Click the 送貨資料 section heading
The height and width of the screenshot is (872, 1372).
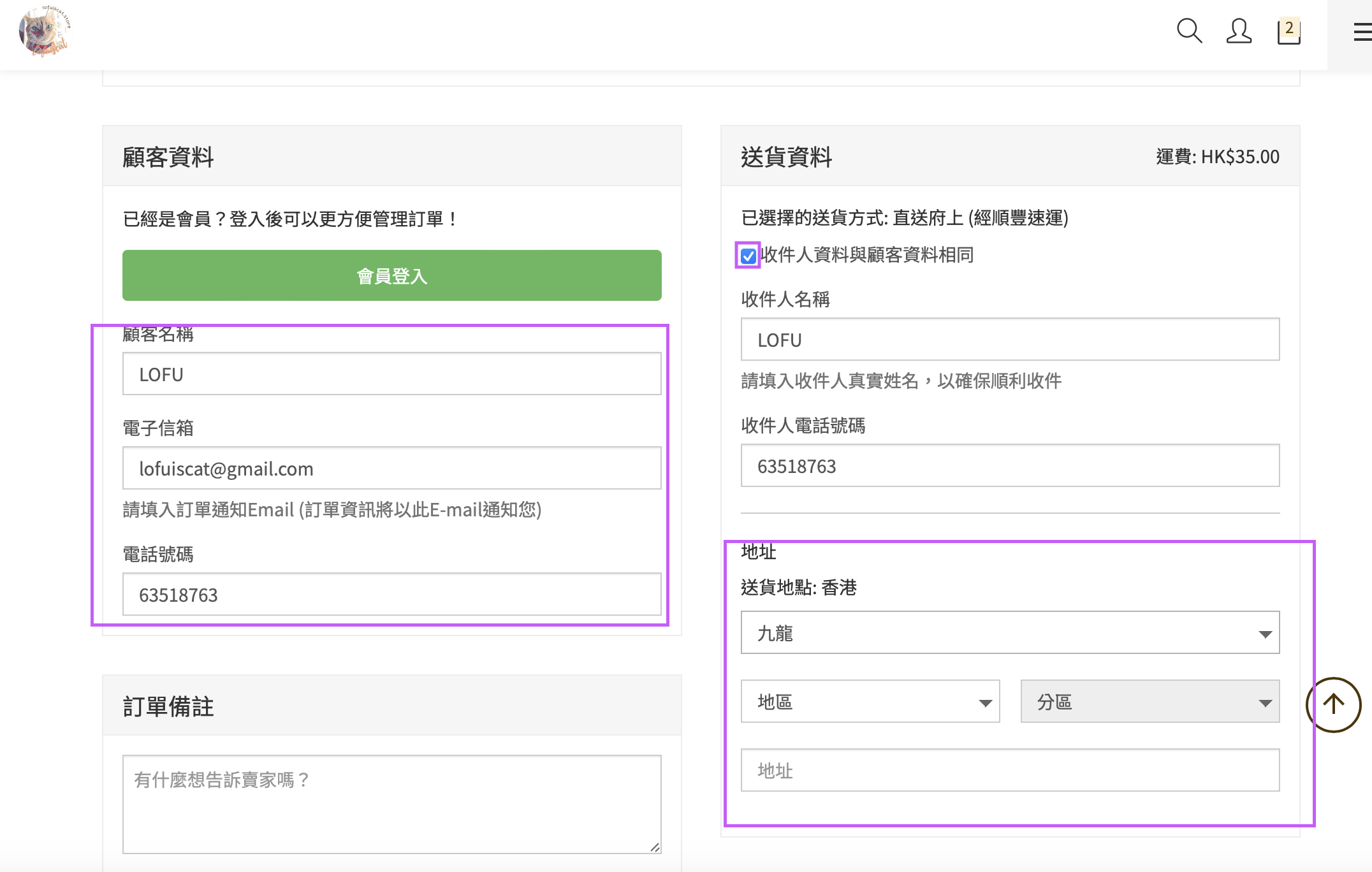tap(787, 157)
